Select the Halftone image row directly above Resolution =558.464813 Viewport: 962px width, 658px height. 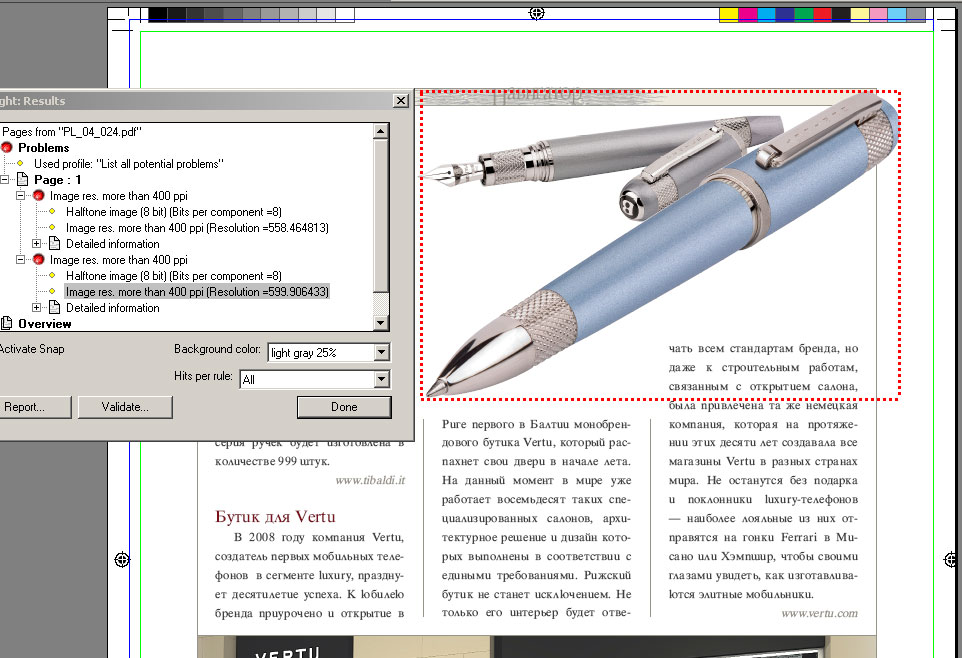point(174,212)
